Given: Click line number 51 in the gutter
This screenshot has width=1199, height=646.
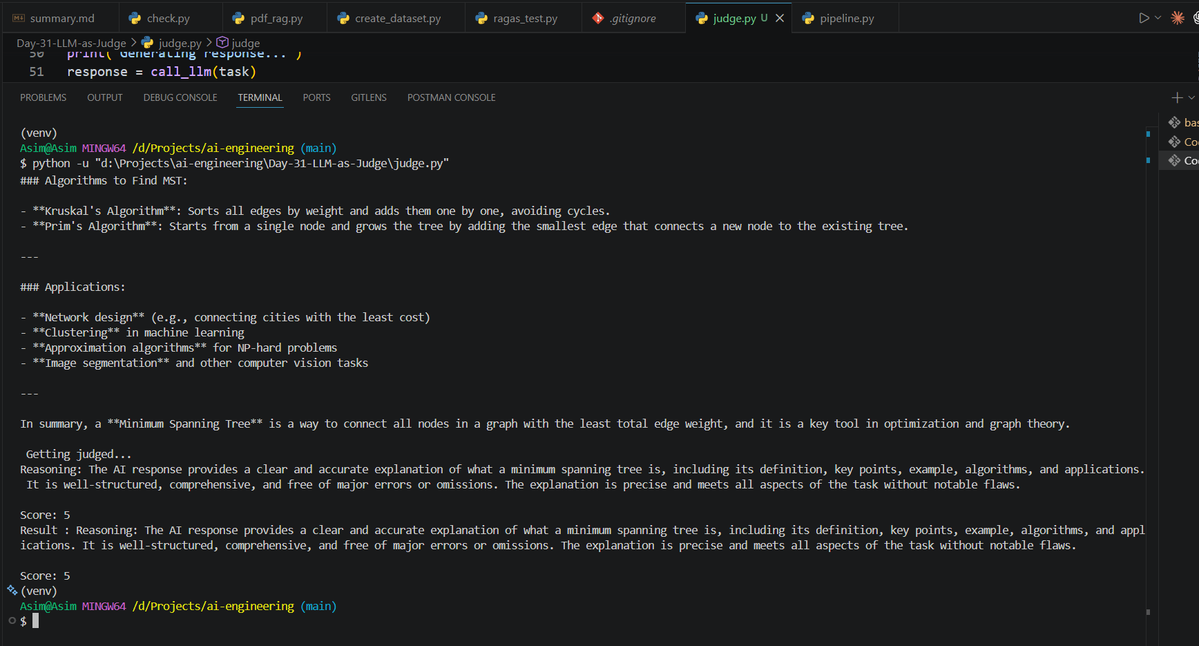Looking at the screenshot, I should (x=36, y=72).
